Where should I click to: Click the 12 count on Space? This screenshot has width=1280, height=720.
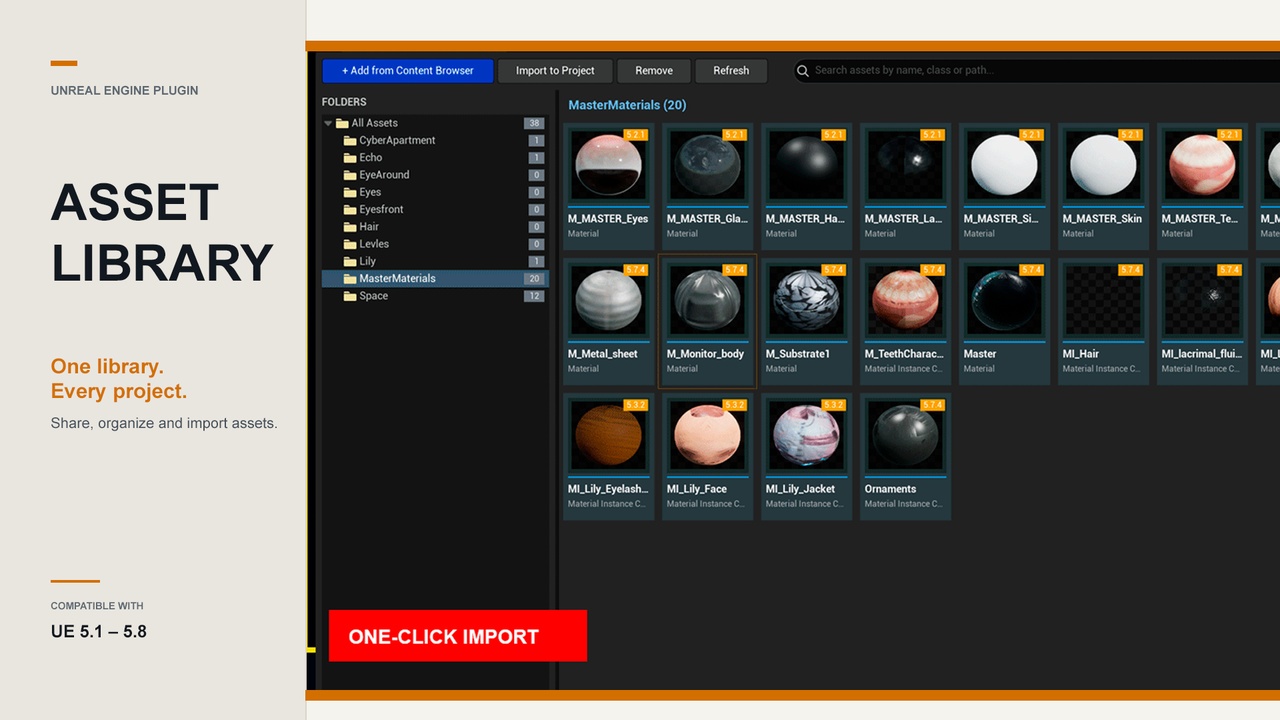tap(534, 296)
